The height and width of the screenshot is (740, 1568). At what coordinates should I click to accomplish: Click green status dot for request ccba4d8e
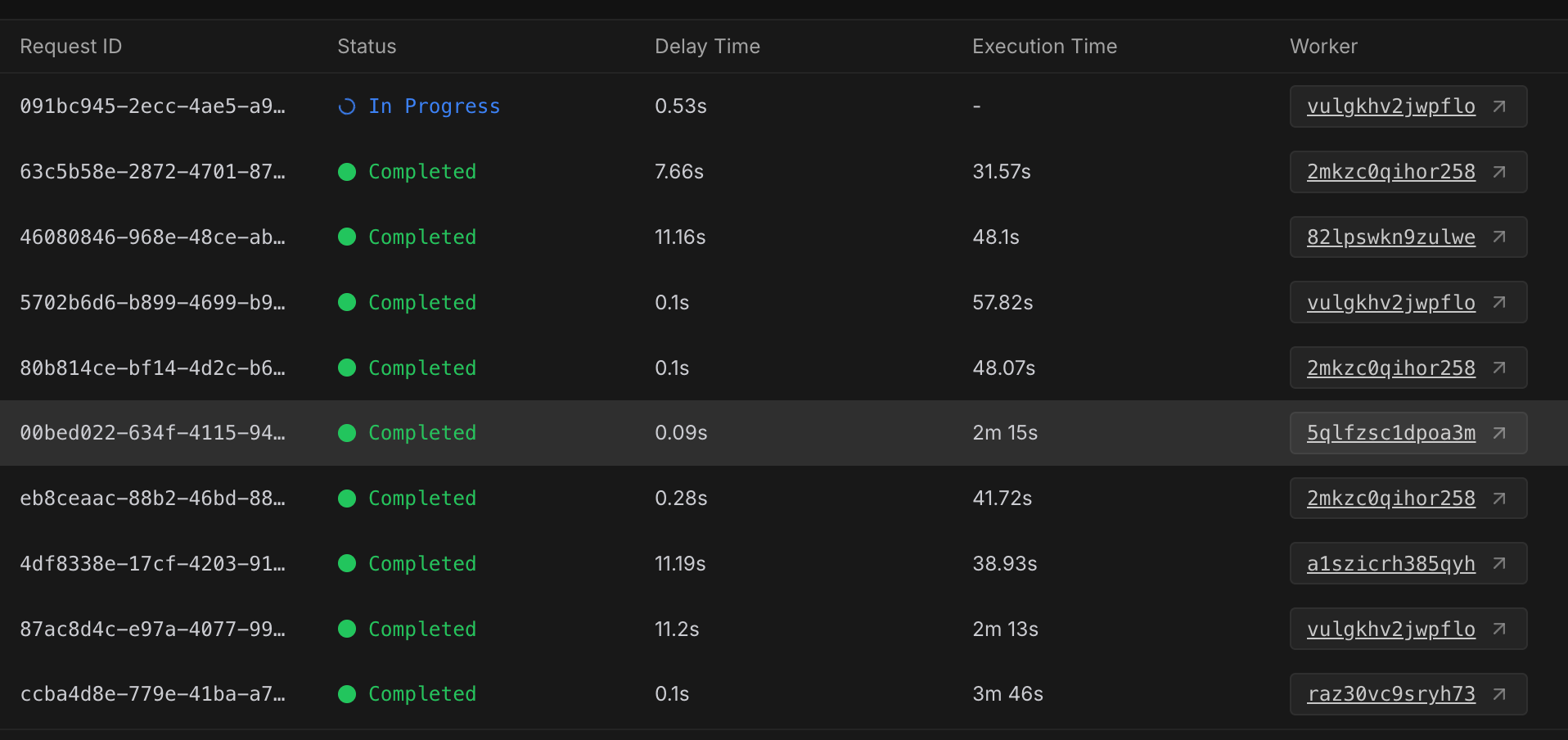[x=347, y=694]
